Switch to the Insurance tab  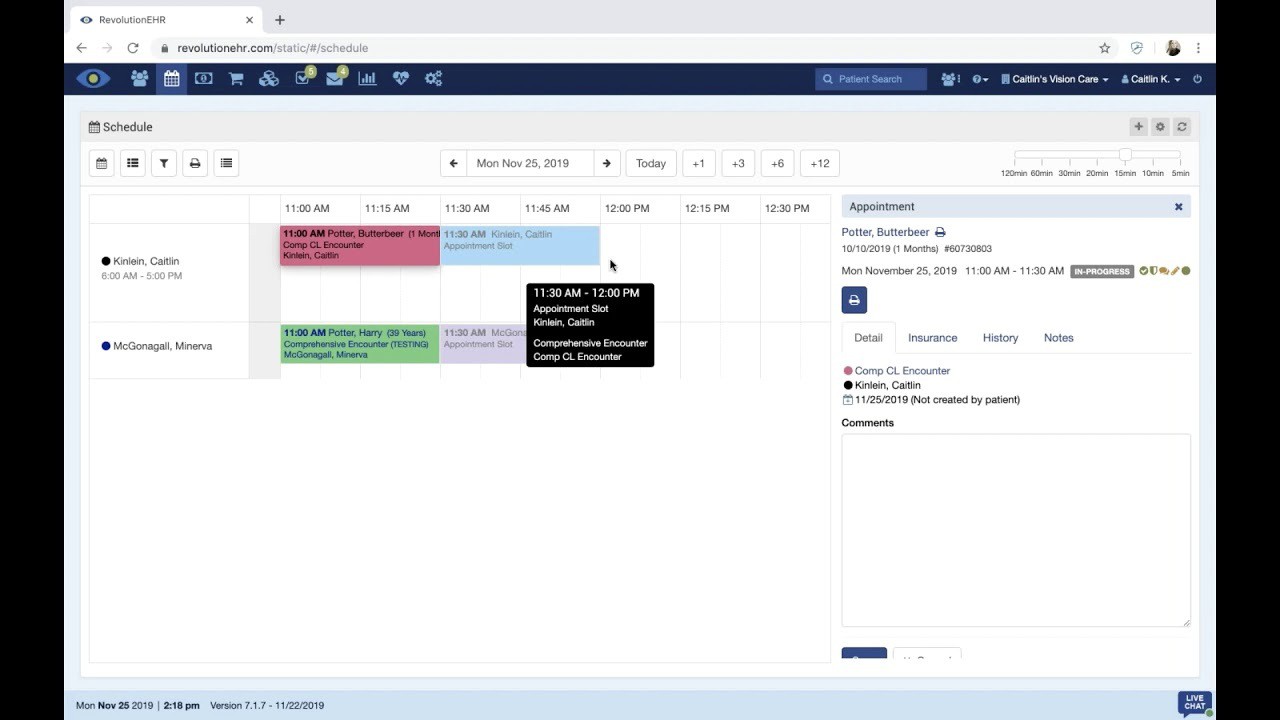click(932, 338)
